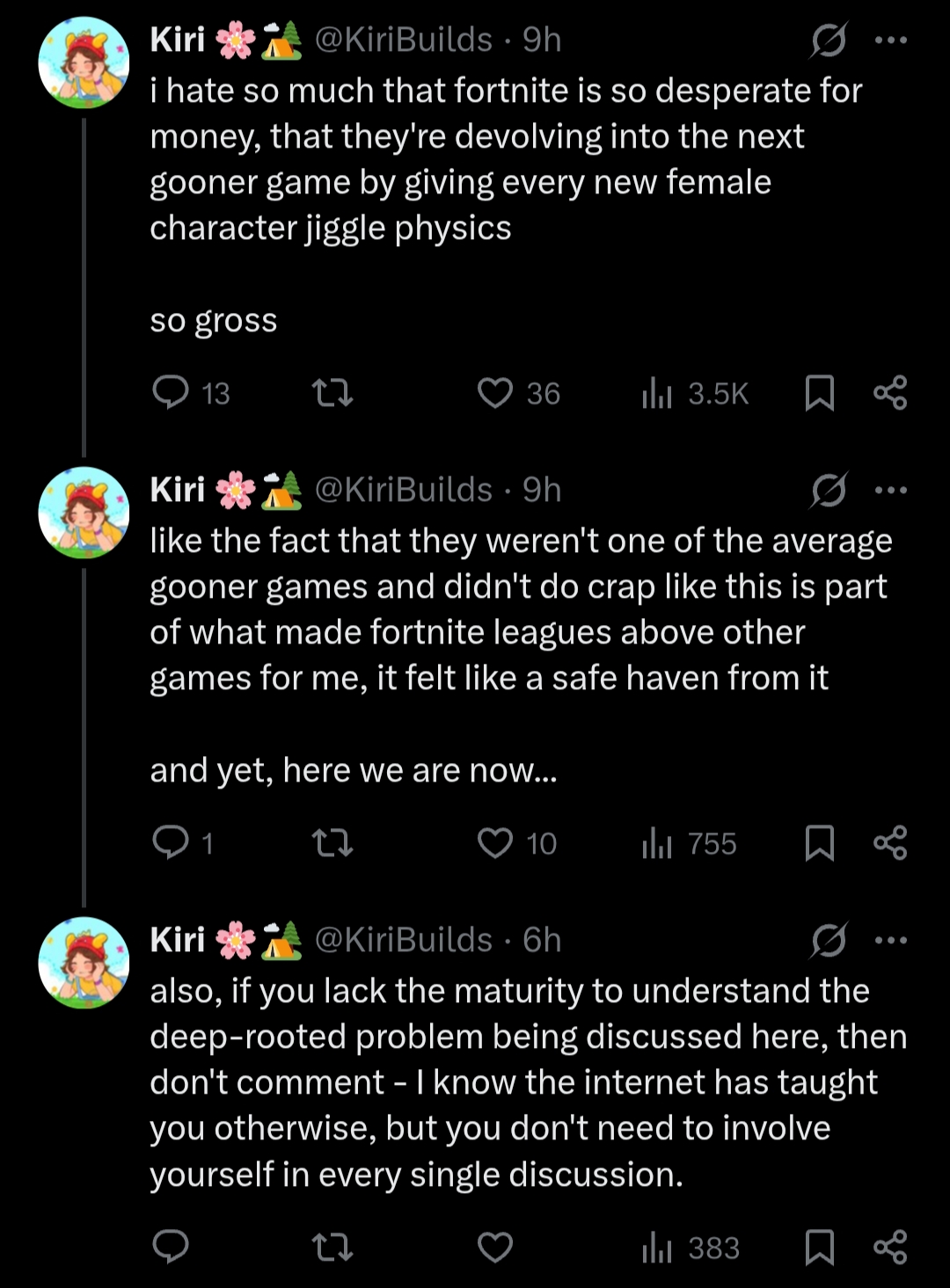Viewport: 950px width, 1288px height.
Task: View analytics of tweet with 3.5K views
Action: point(695,393)
